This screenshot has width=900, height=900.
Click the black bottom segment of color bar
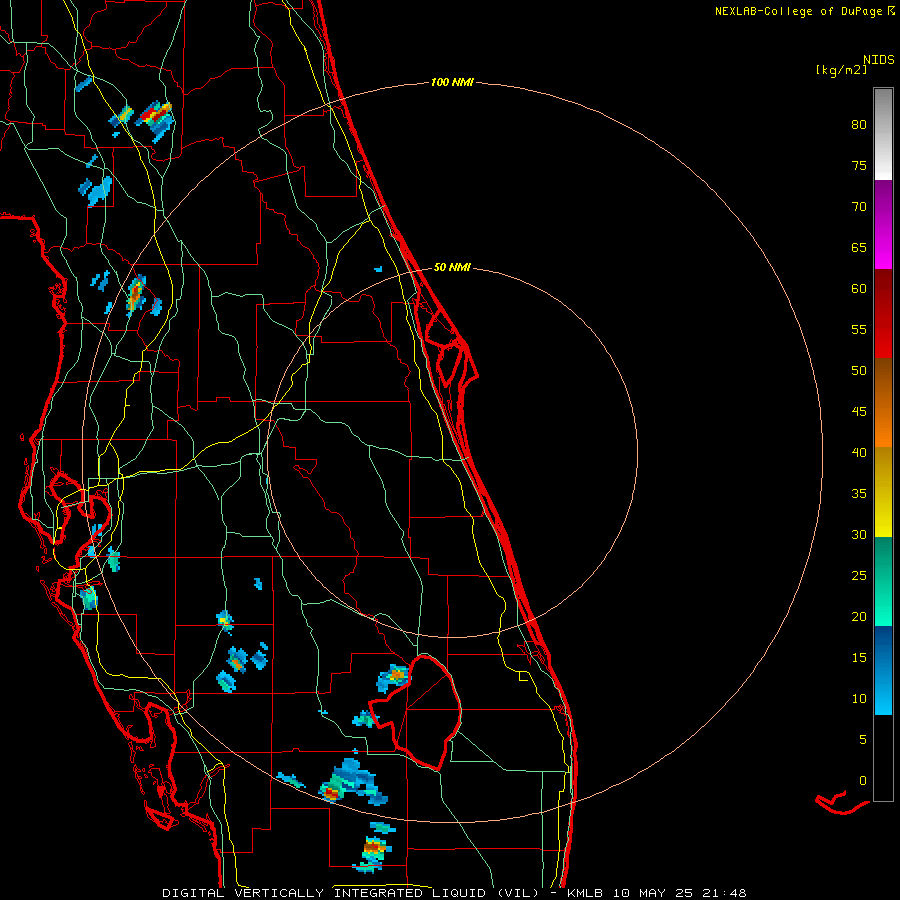pyautogui.click(x=883, y=758)
